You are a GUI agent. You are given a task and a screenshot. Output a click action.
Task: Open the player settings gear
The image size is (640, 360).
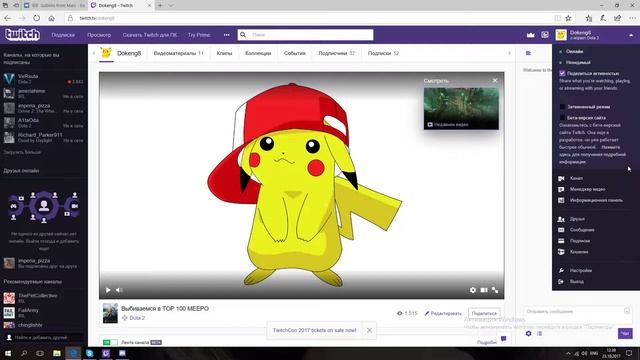coord(473,290)
